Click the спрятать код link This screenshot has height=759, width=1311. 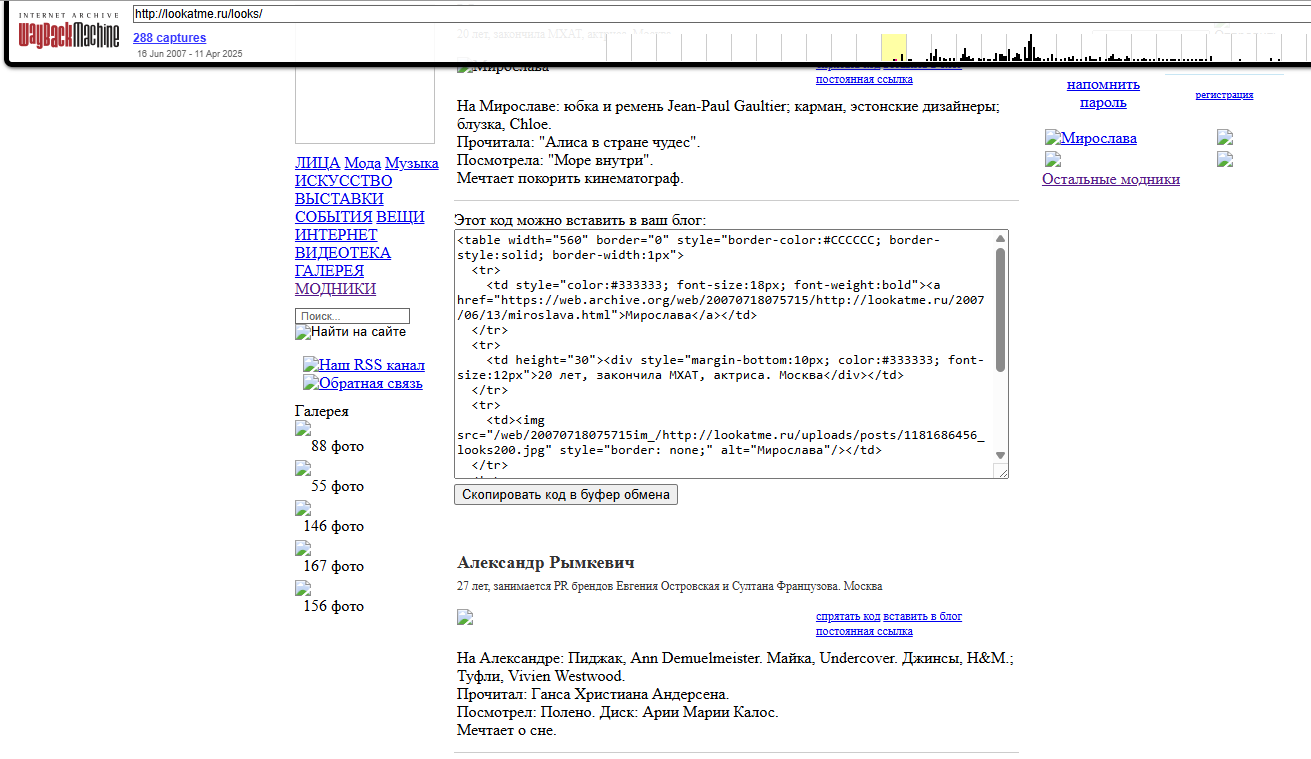848,617
